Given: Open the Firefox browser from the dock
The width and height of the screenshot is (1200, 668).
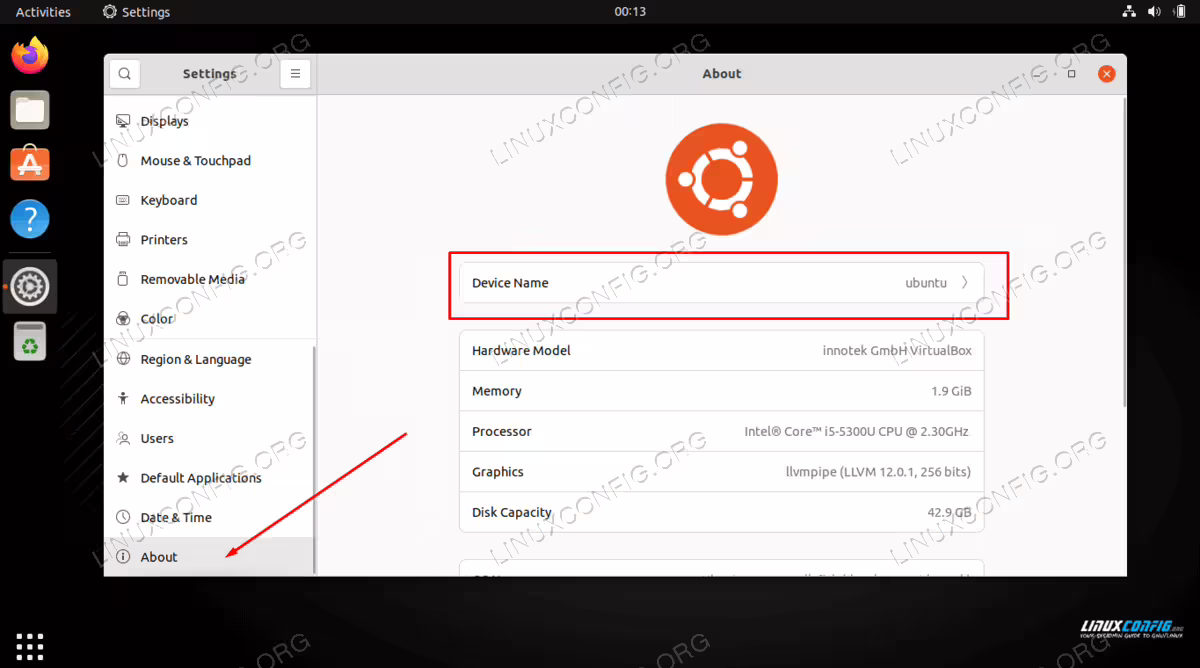Looking at the screenshot, I should click(x=30, y=55).
